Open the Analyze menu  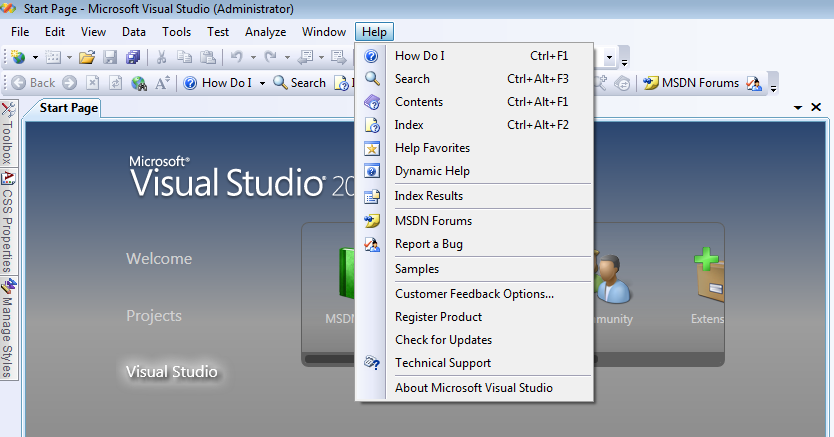click(265, 32)
